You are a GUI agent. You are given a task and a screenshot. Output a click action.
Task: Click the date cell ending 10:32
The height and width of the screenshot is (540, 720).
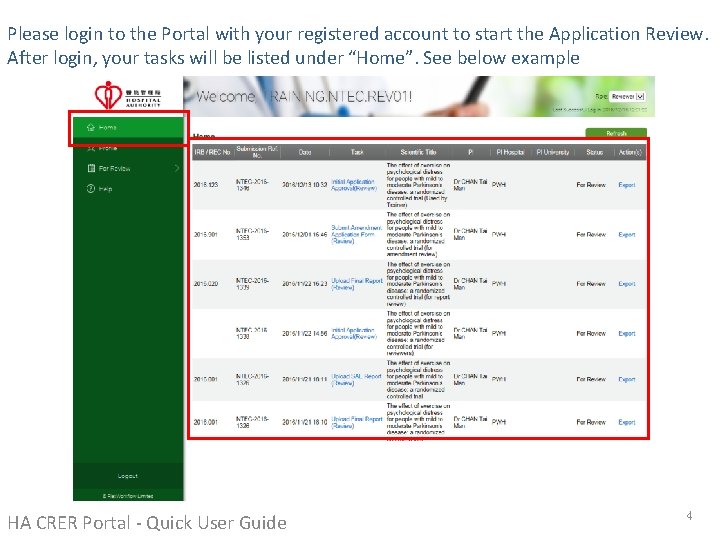pos(304,185)
